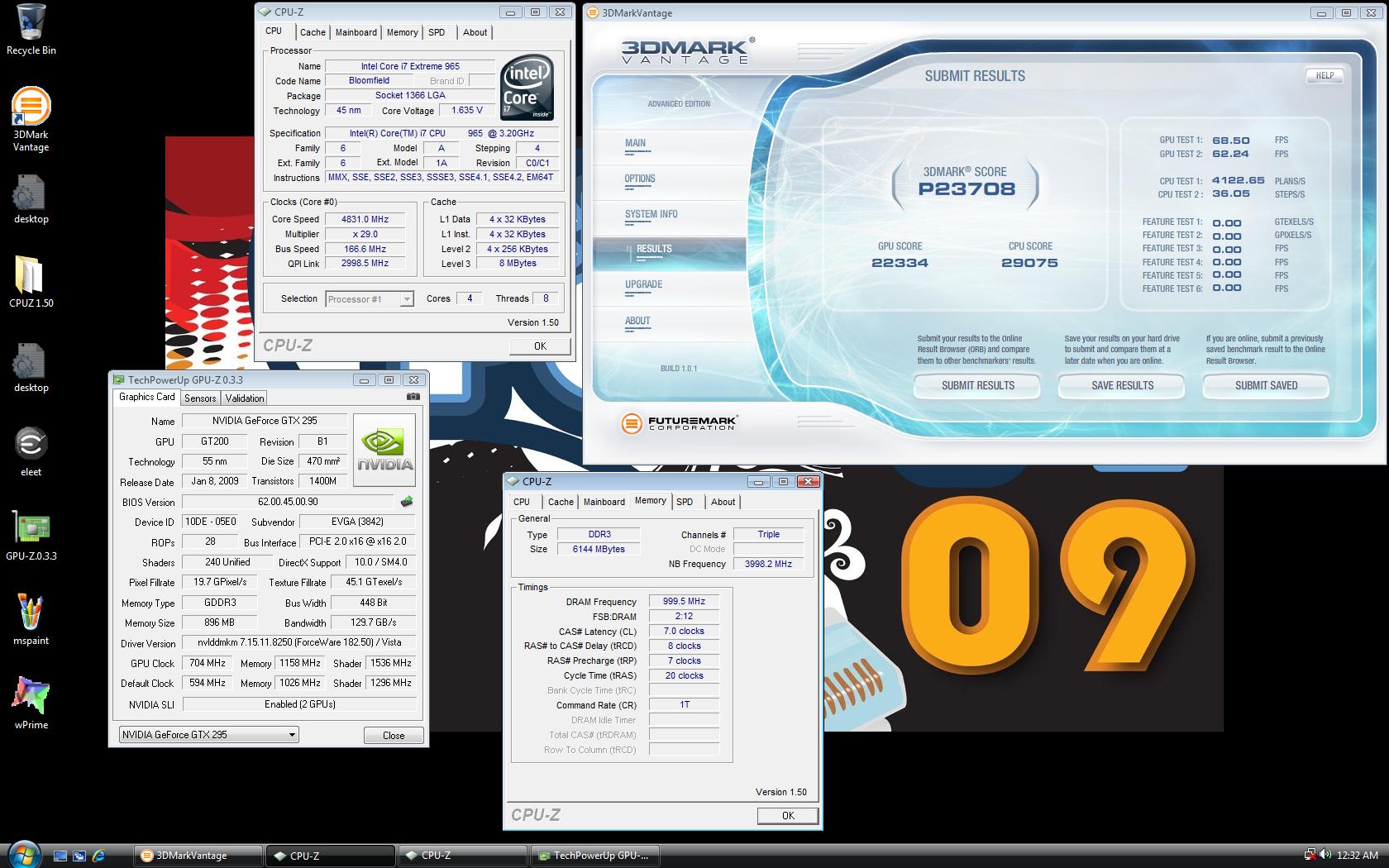Open CPU tab in CPU-Z memory window
Viewport: 1389px width, 868px height.
tap(522, 502)
